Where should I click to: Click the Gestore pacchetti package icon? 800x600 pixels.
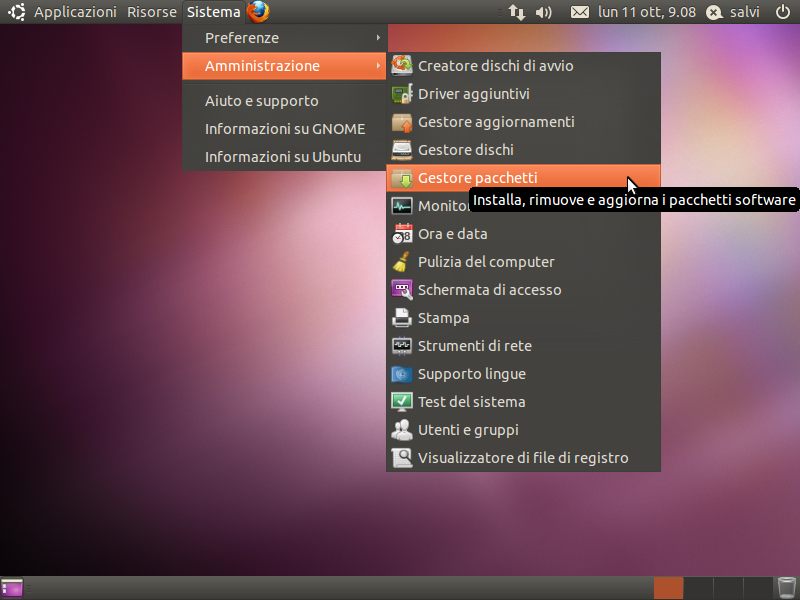[x=402, y=178]
